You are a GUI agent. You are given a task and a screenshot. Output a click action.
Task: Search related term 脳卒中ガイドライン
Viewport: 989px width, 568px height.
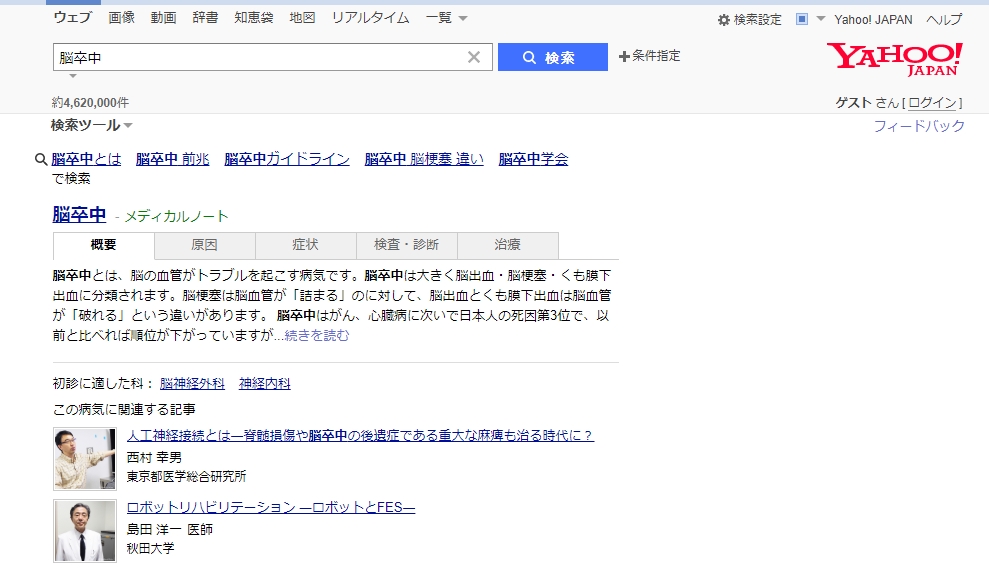(x=287, y=159)
